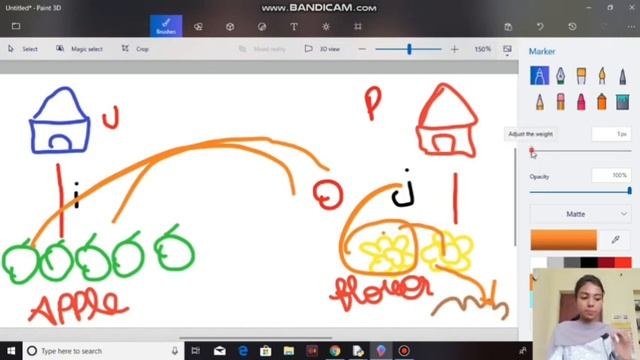Click the Opacity value field
The width and height of the screenshot is (640, 360).
point(611,175)
